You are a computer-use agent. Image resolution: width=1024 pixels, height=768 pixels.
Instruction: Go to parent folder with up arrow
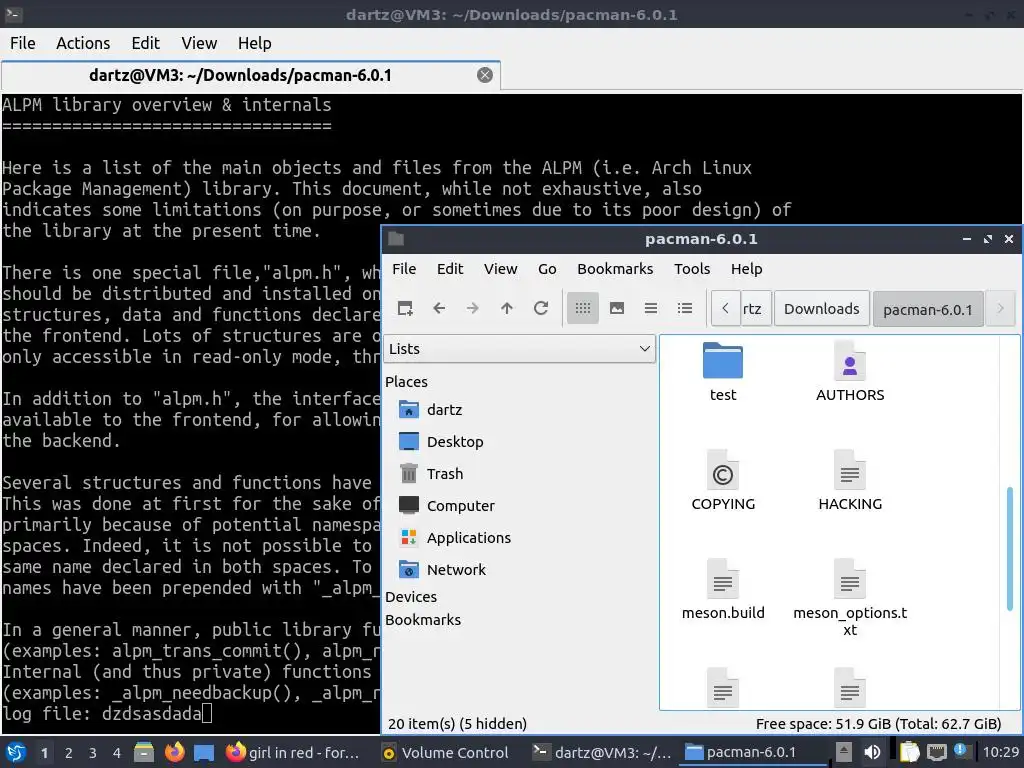pyautogui.click(x=507, y=308)
